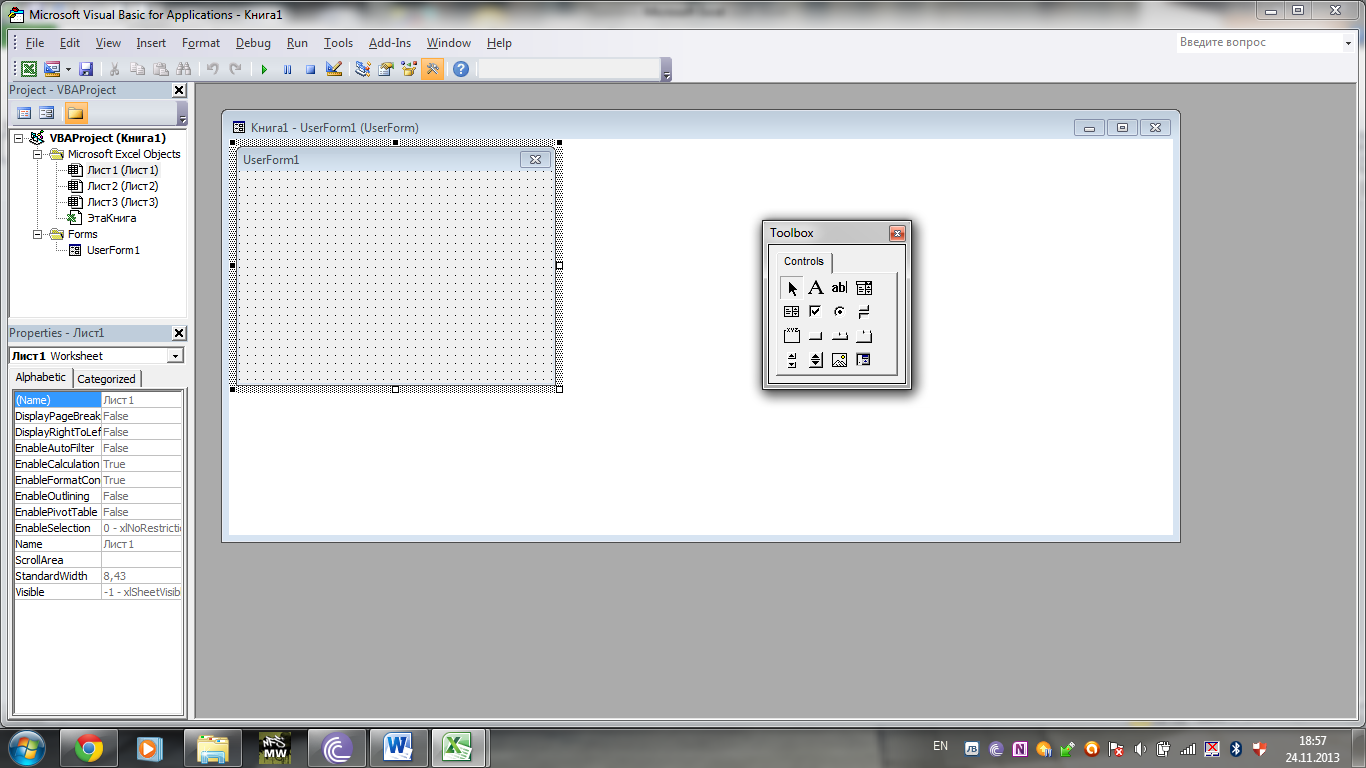
Task: Select the MultiPage tool in Toolbox
Action: click(864, 336)
